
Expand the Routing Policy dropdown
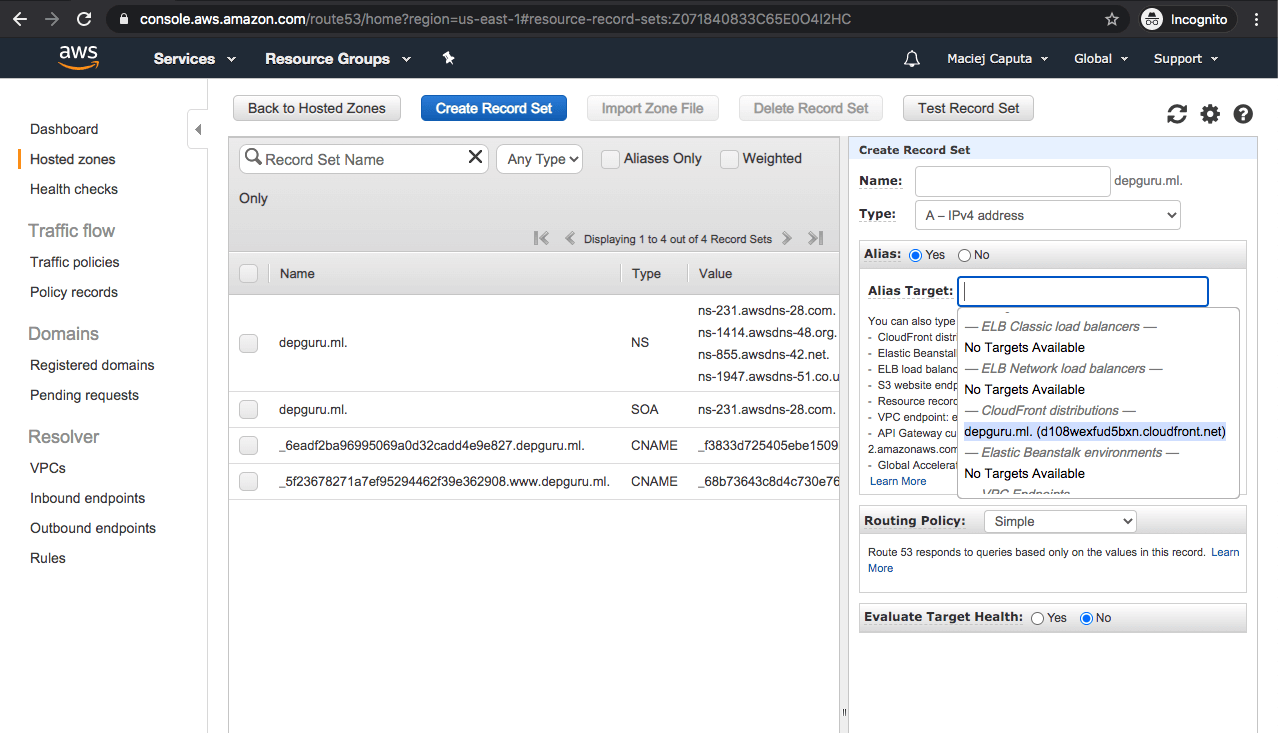tap(1060, 521)
